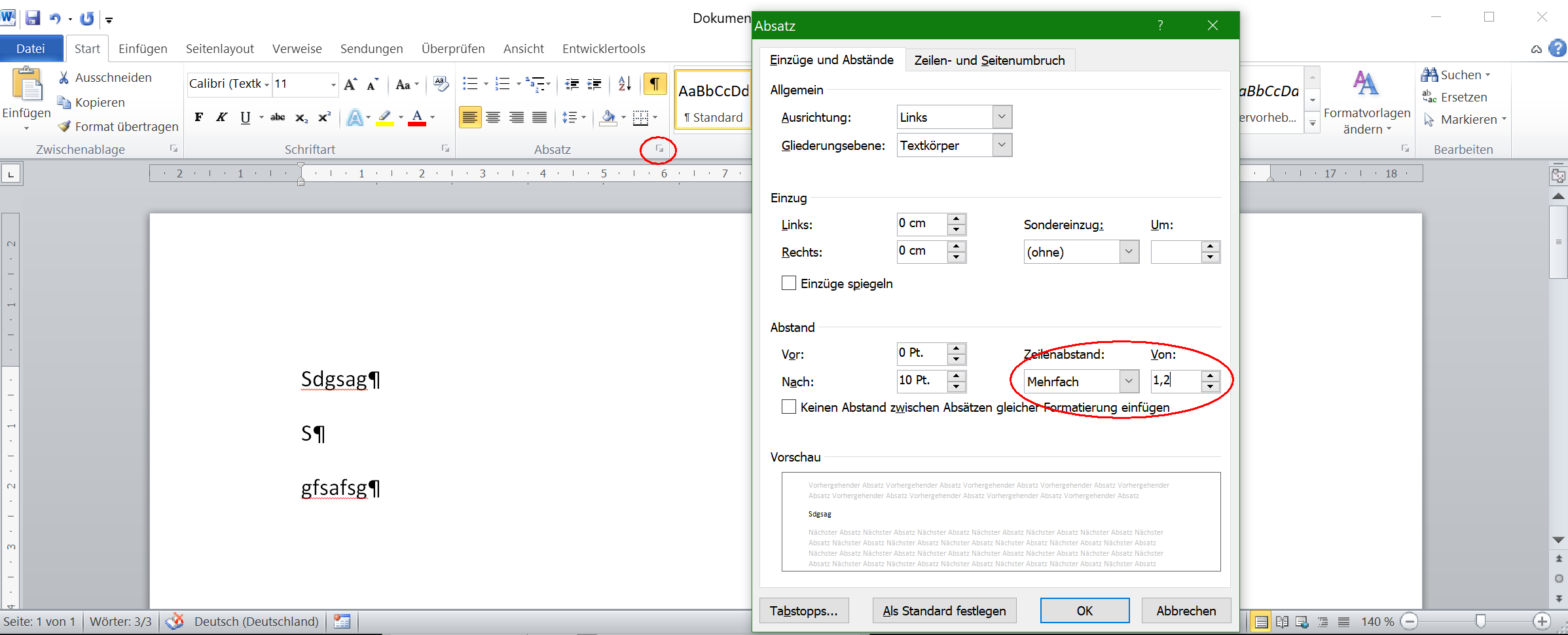
Task: Apply subscript formatting
Action: point(301,117)
